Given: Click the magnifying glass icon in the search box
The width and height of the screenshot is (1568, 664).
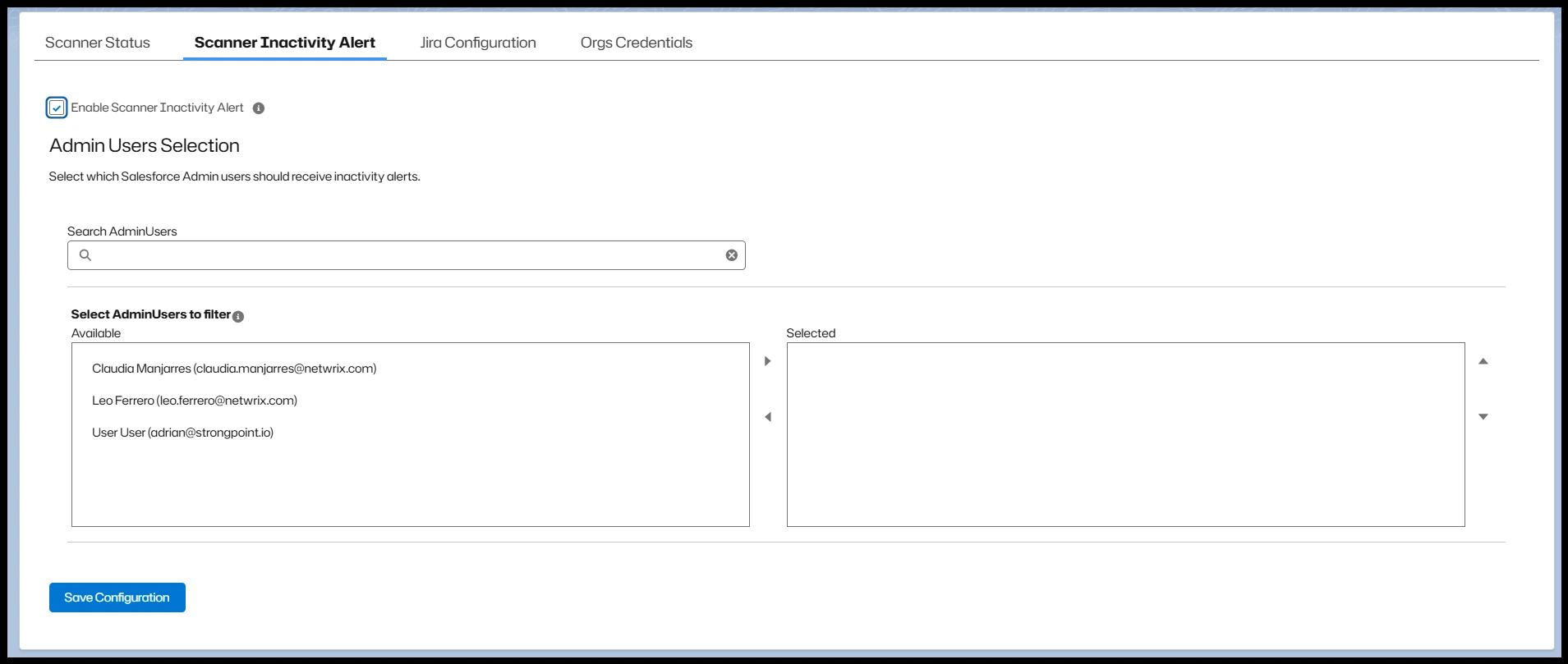Looking at the screenshot, I should pyautogui.click(x=85, y=255).
